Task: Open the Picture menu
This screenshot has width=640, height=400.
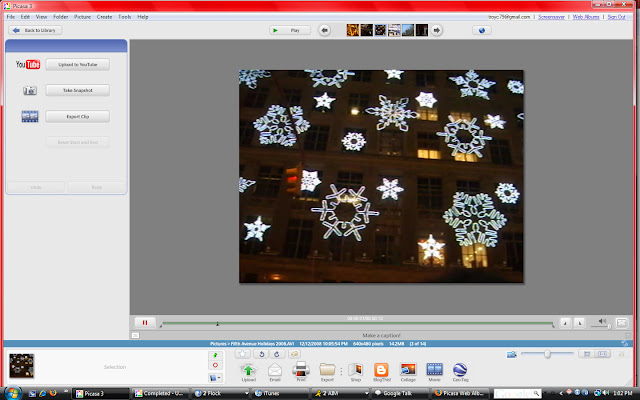Action: [x=82, y=17]
